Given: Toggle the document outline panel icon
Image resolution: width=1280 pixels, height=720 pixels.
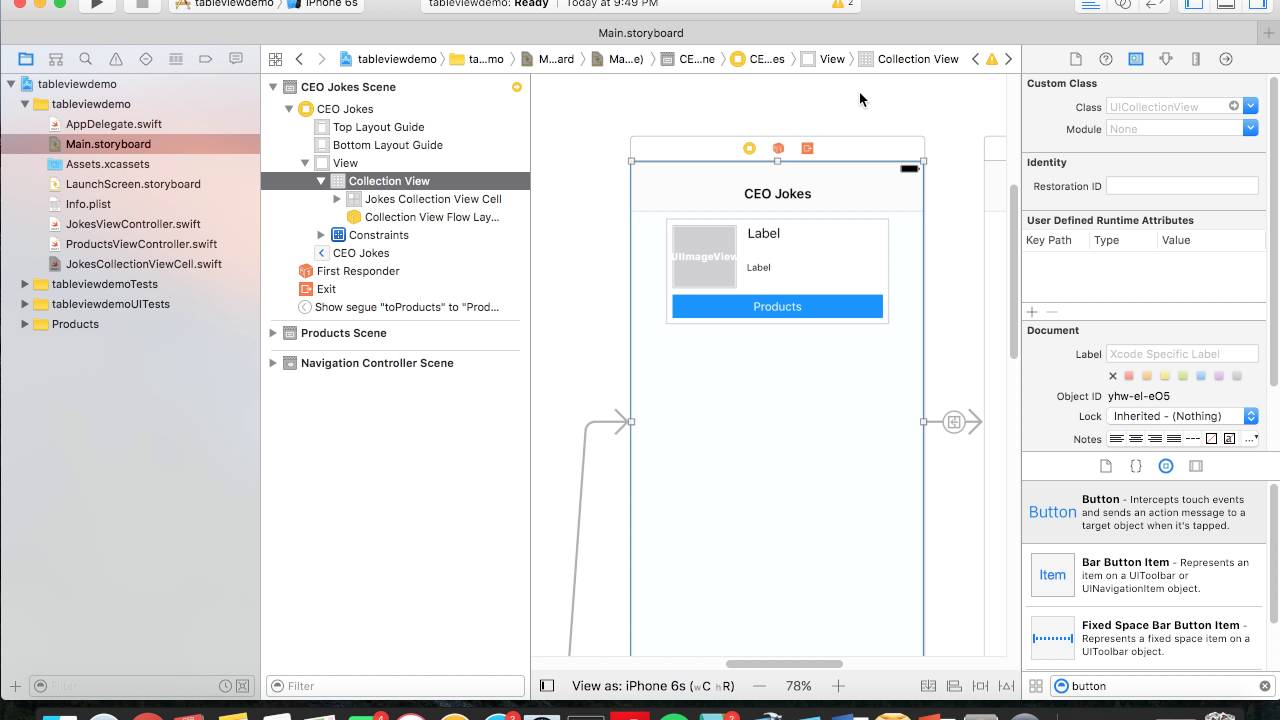Looking at the screenshot, I should click(x=547, y=686).
